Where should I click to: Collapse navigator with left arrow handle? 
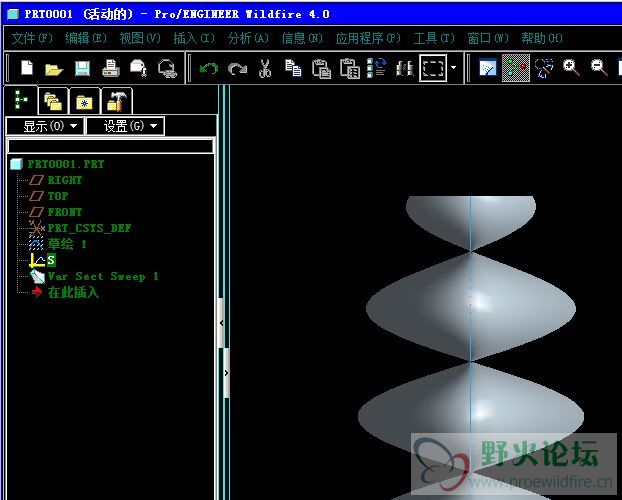(x=221, y=323)
